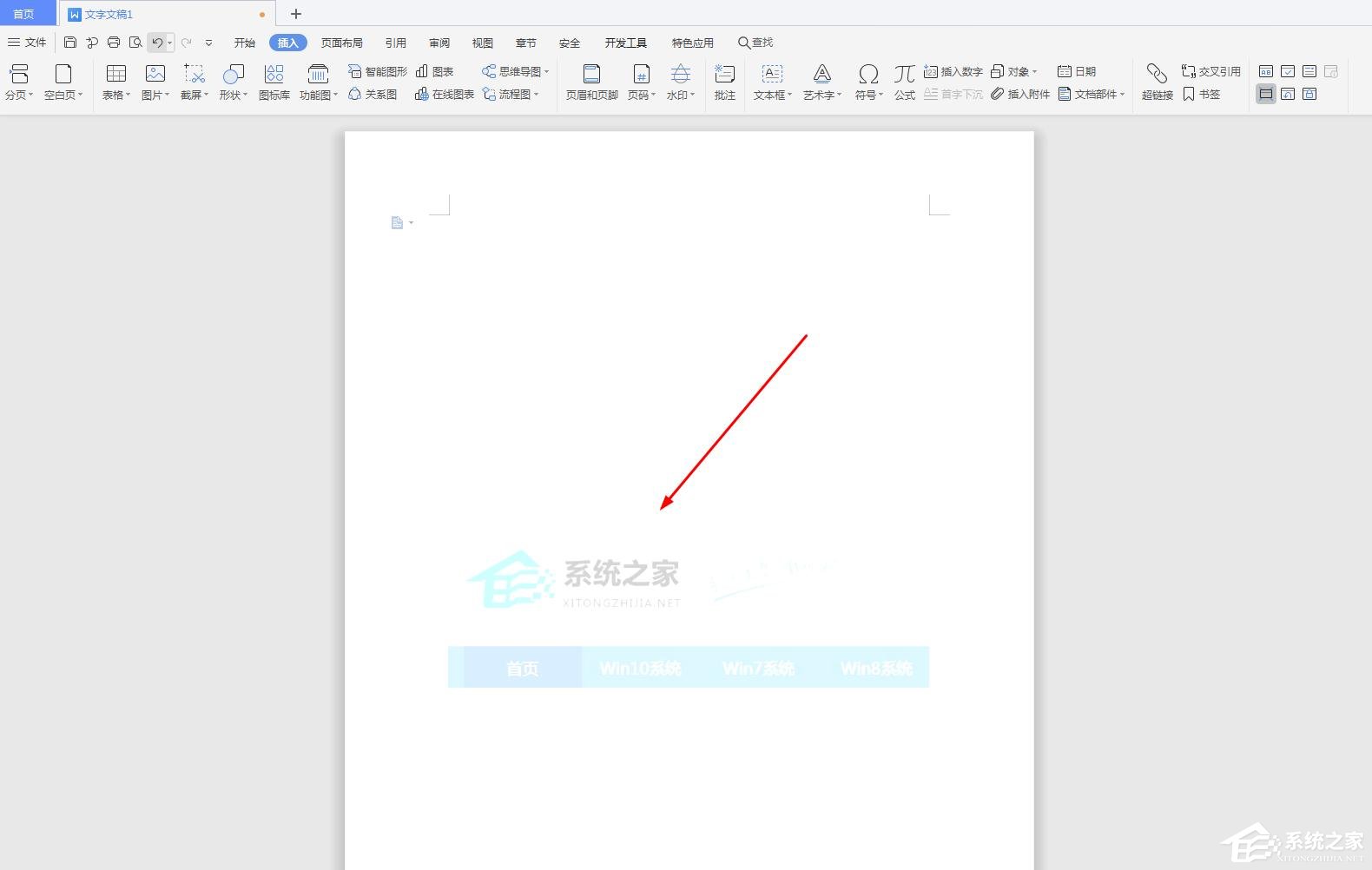Toggle the highlighted form design mode icon
Image resolution: width=1372 pixels, height=870 pixels.
click(1266, 94)
